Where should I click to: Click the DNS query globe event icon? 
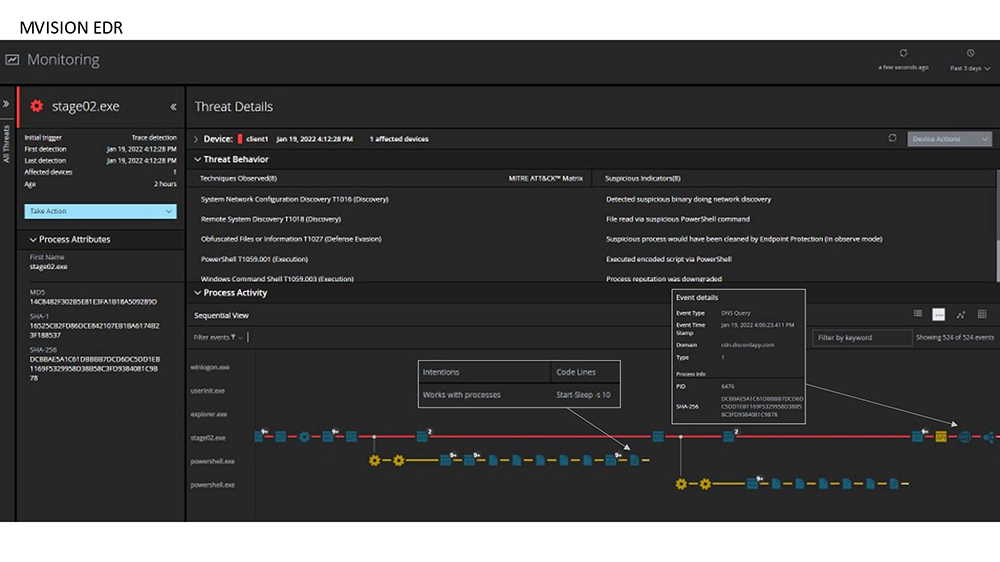pos(965,437)
